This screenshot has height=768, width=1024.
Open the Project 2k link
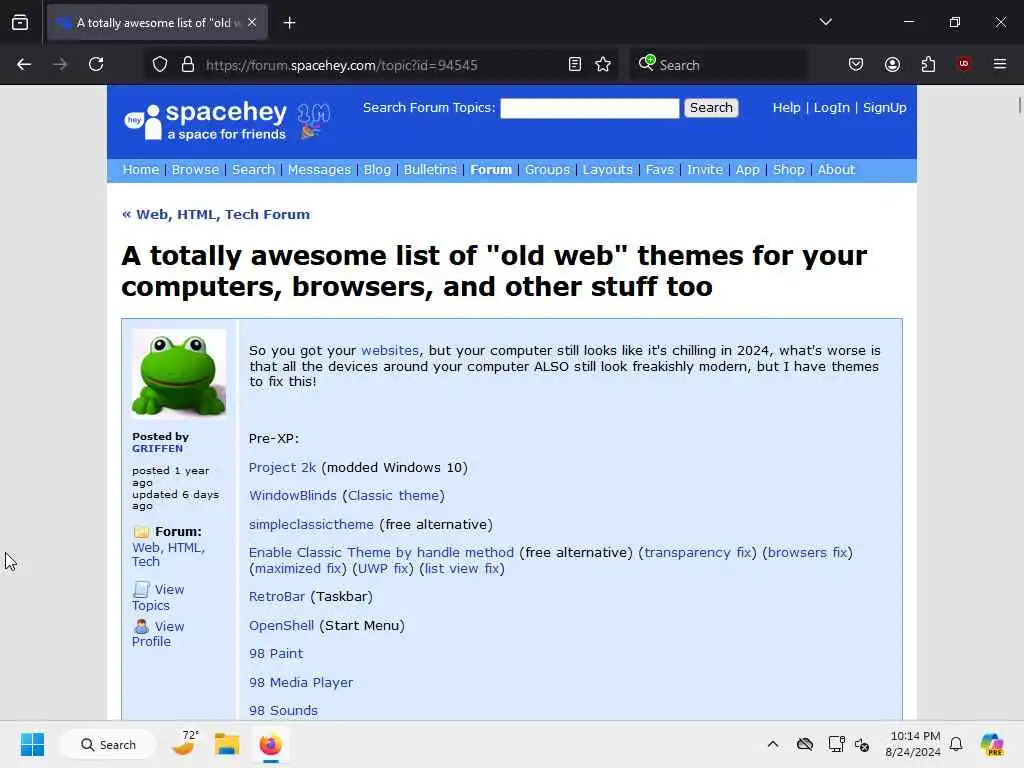tap(282, 468)
